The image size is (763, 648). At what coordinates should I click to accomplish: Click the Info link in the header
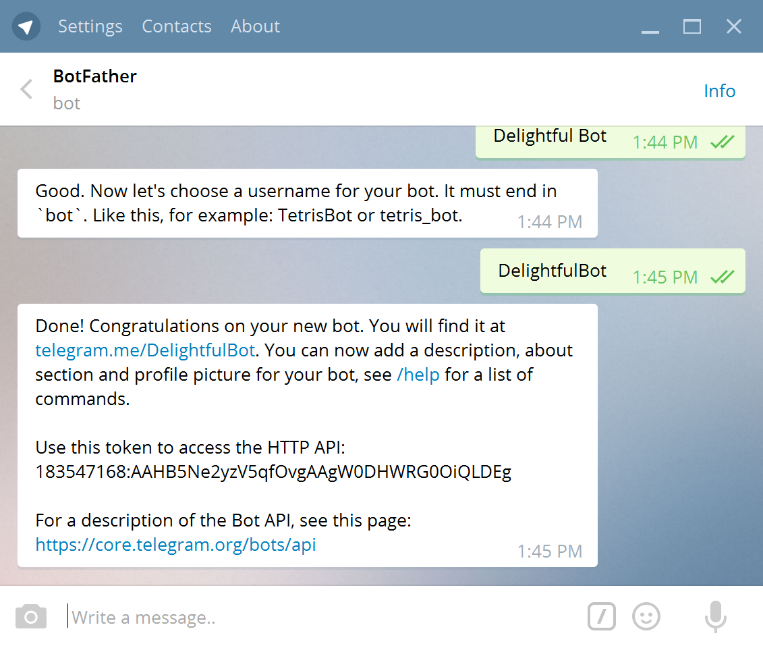[x=719, y=91]
